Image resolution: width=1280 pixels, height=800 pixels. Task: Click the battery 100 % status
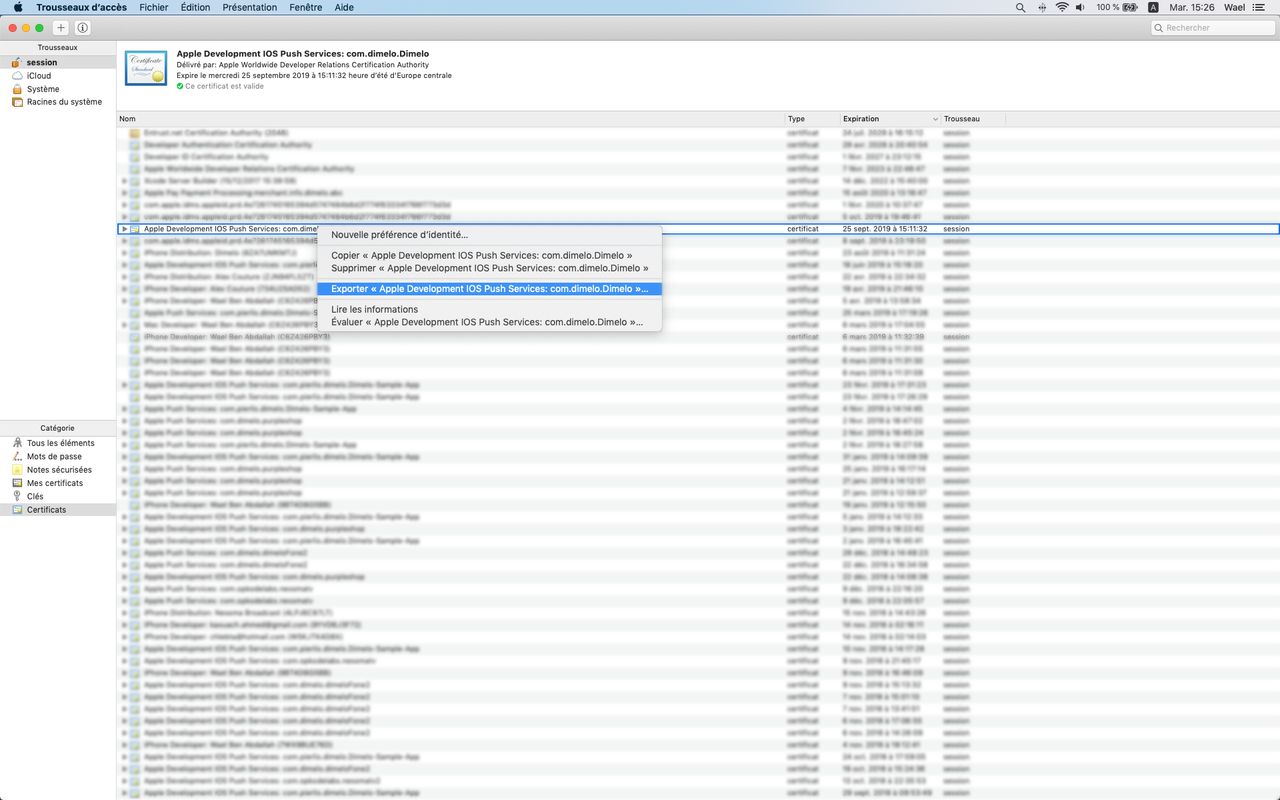pyautogui.click(x=1117, y=7)
